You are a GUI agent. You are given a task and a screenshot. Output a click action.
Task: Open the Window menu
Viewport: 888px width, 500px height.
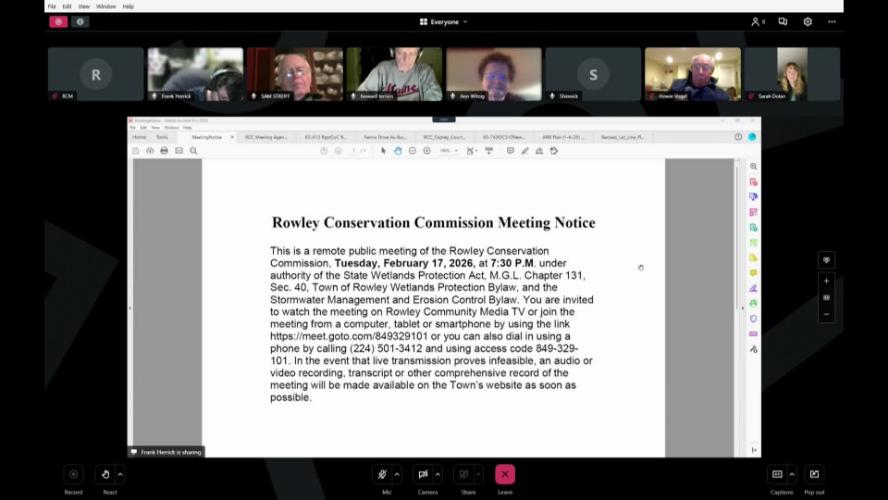point(105,6)
